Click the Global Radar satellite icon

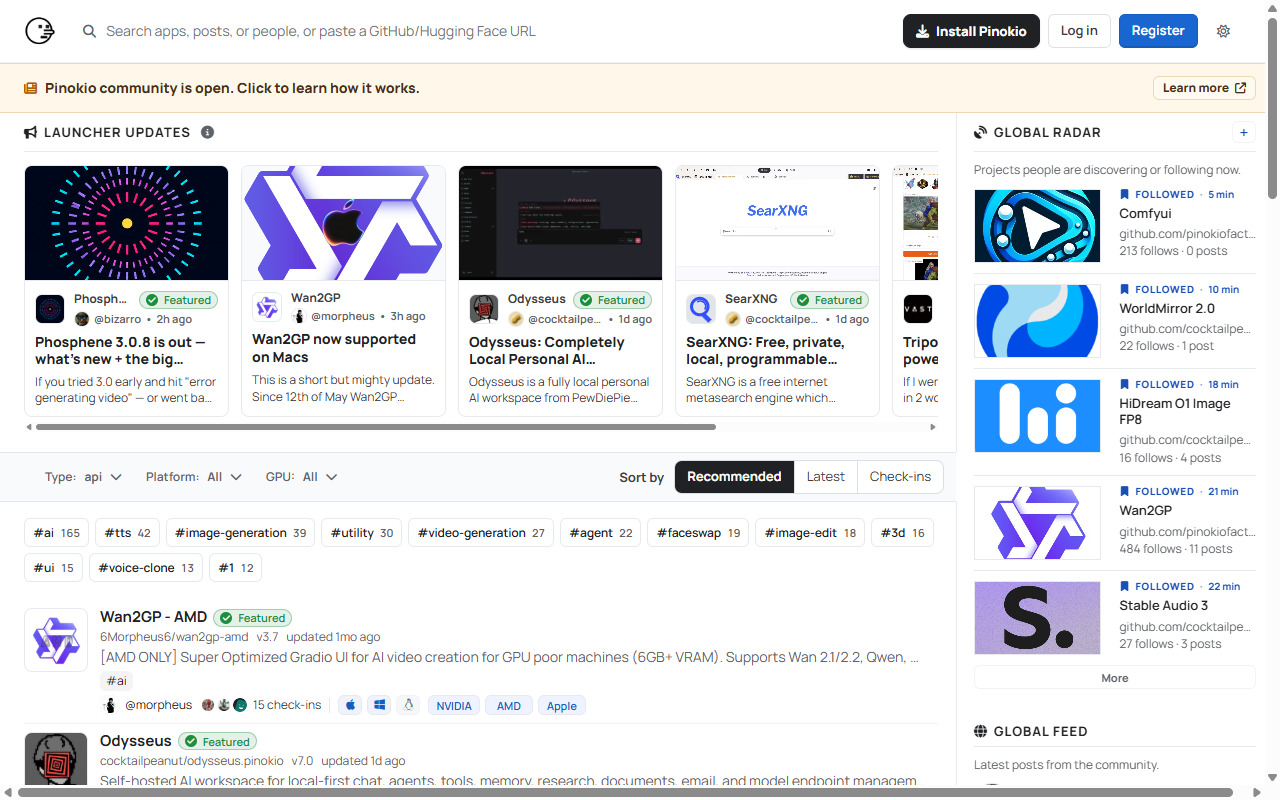pos(980,132)
